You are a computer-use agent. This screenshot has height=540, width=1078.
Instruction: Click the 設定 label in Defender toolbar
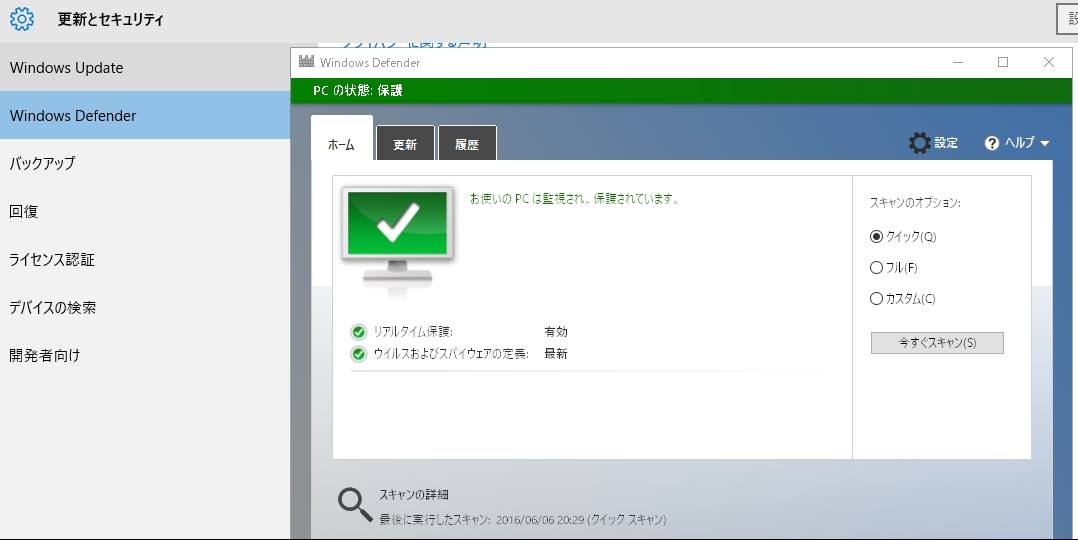click(x=946, y=143)
